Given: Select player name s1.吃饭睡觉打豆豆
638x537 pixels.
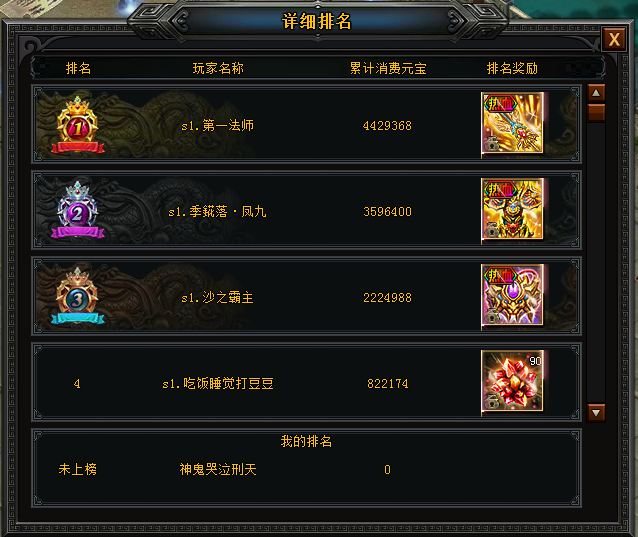Looking at the screenshot, I should point(218,383).
